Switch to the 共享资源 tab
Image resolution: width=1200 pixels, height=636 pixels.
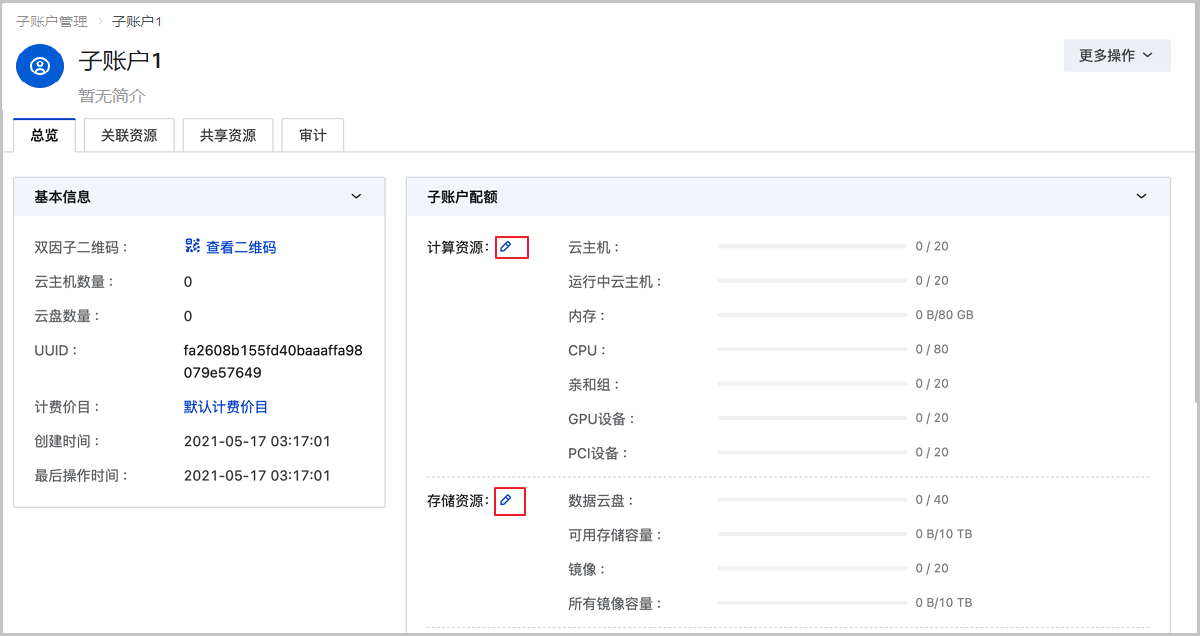pyautogui.click(x=228, y=136)
